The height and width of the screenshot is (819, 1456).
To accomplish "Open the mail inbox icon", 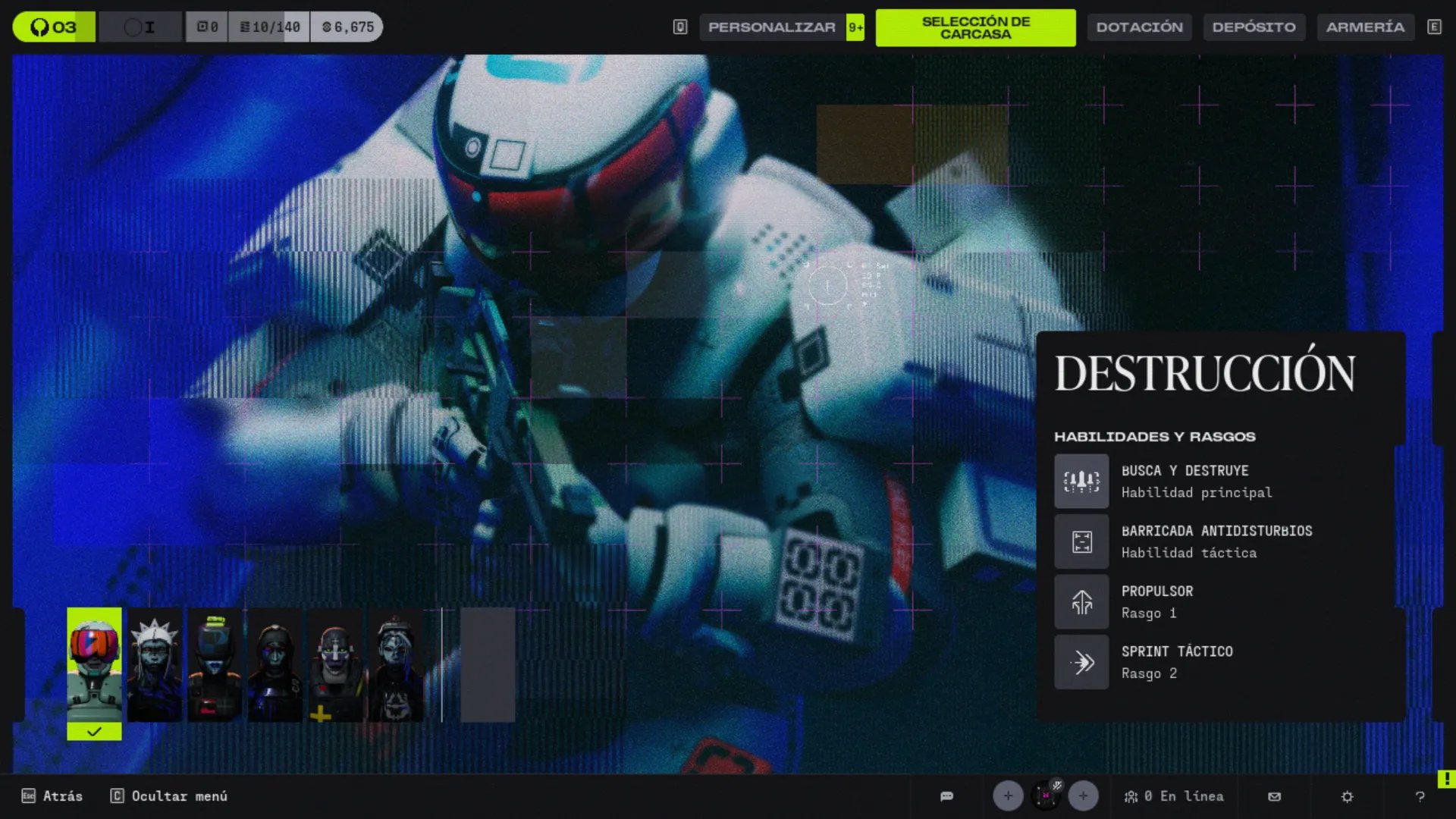I will coord(1274,796).
